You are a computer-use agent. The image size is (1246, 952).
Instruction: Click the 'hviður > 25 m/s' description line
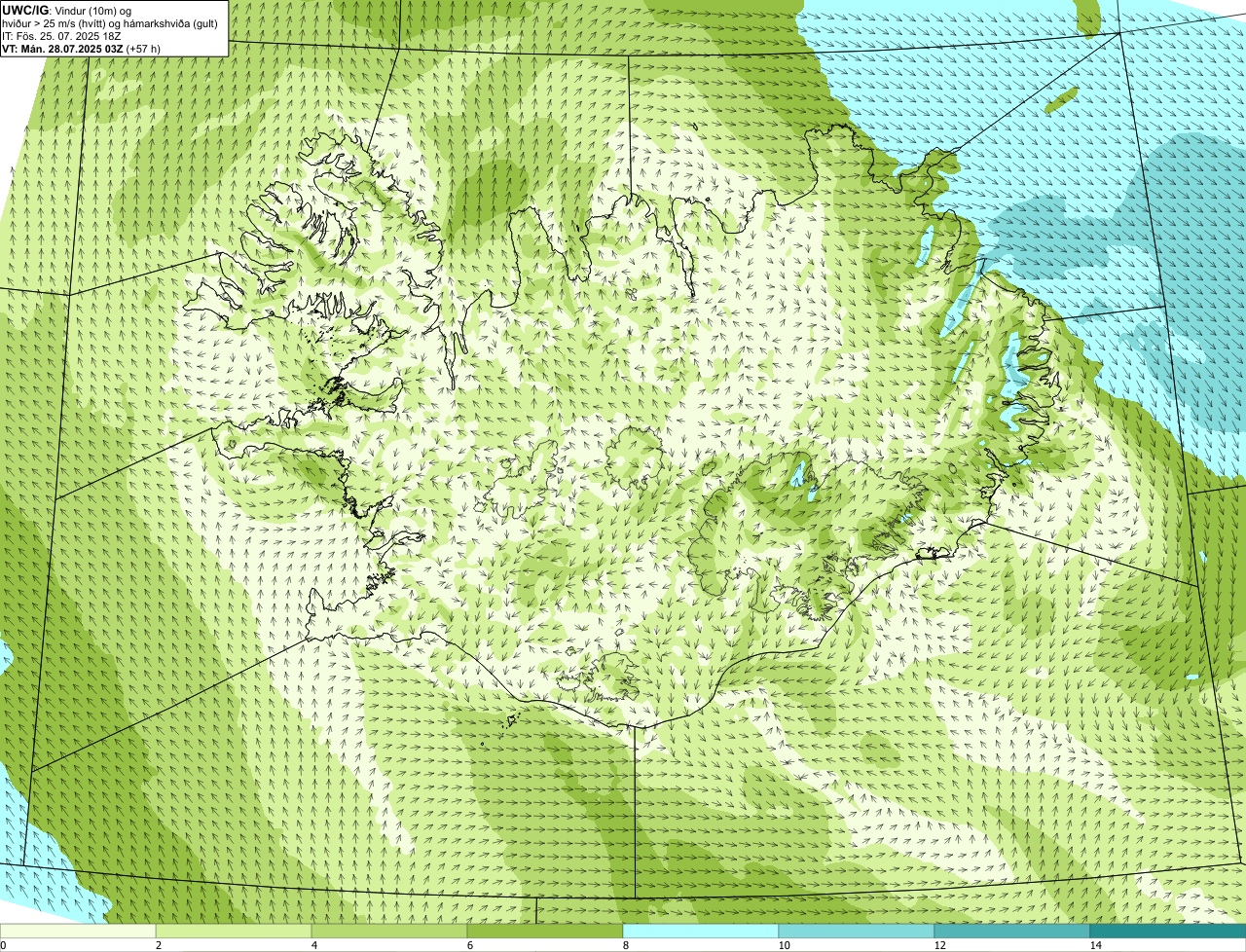[109, 23]
